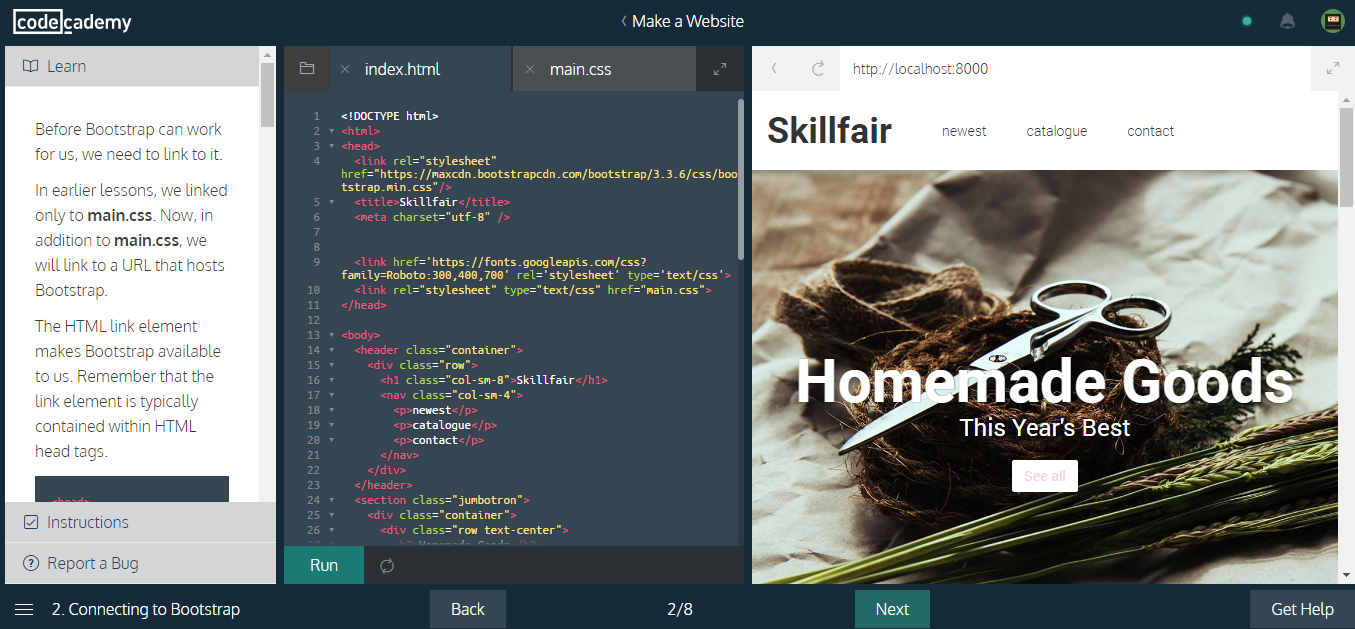This screenshot has width=1355, height=629.
Task: Refresh the preview browser page
Action: [x=818, y=69]
